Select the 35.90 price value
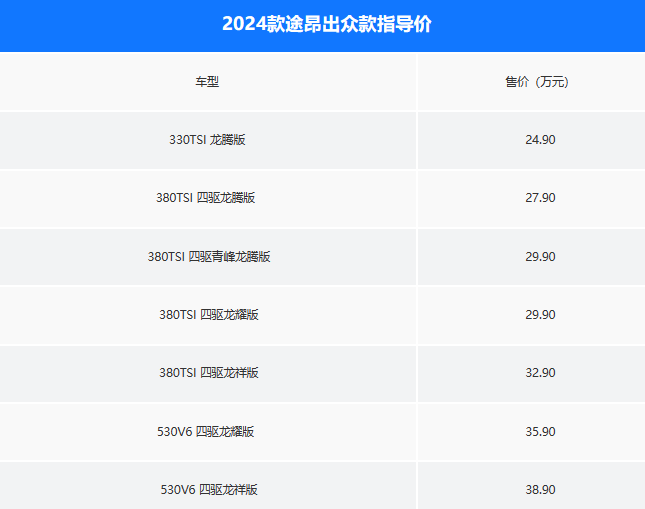This screenshot has height=509, width=645. pos(540,432)
